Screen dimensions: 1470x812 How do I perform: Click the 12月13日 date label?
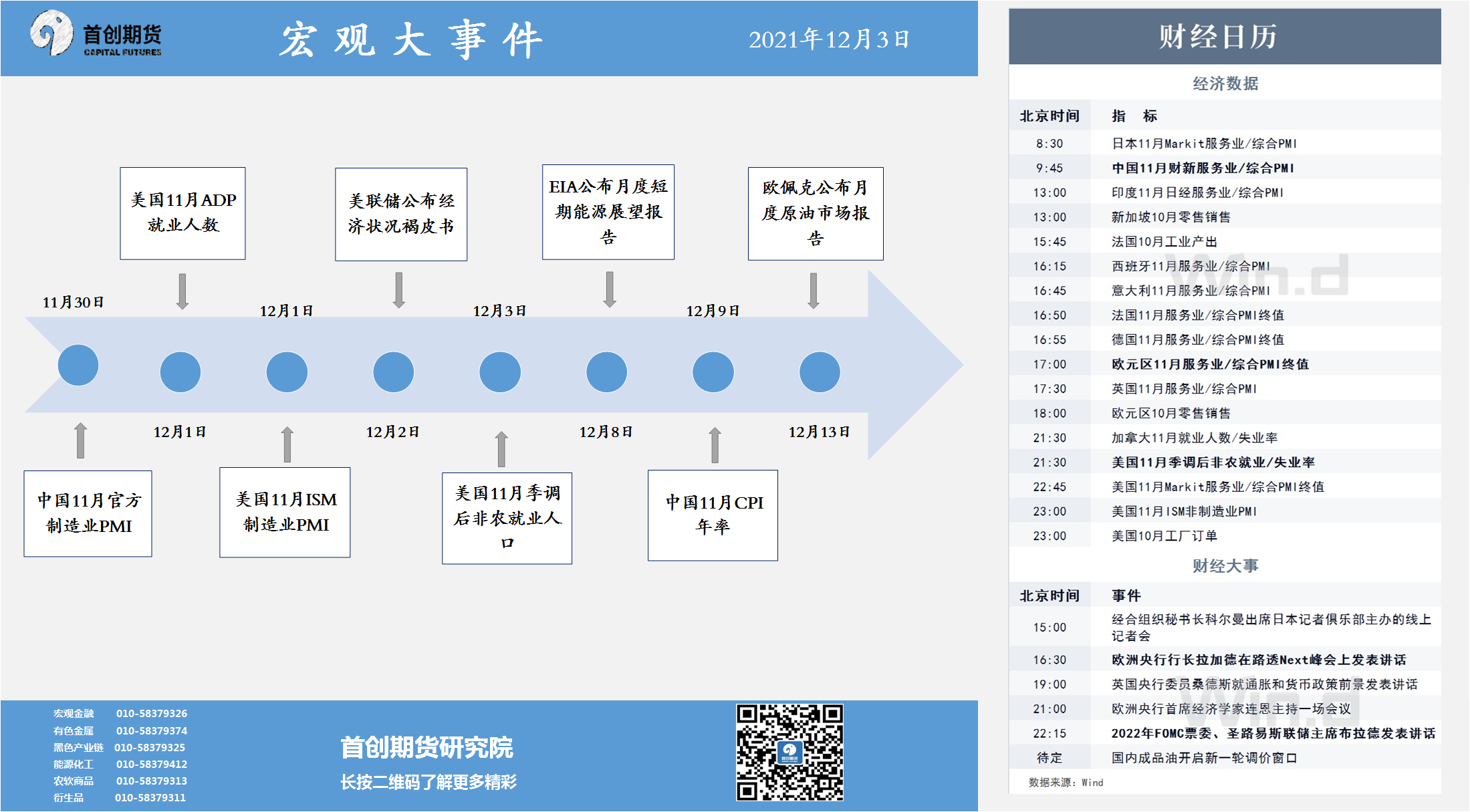[x=819, y=432]
